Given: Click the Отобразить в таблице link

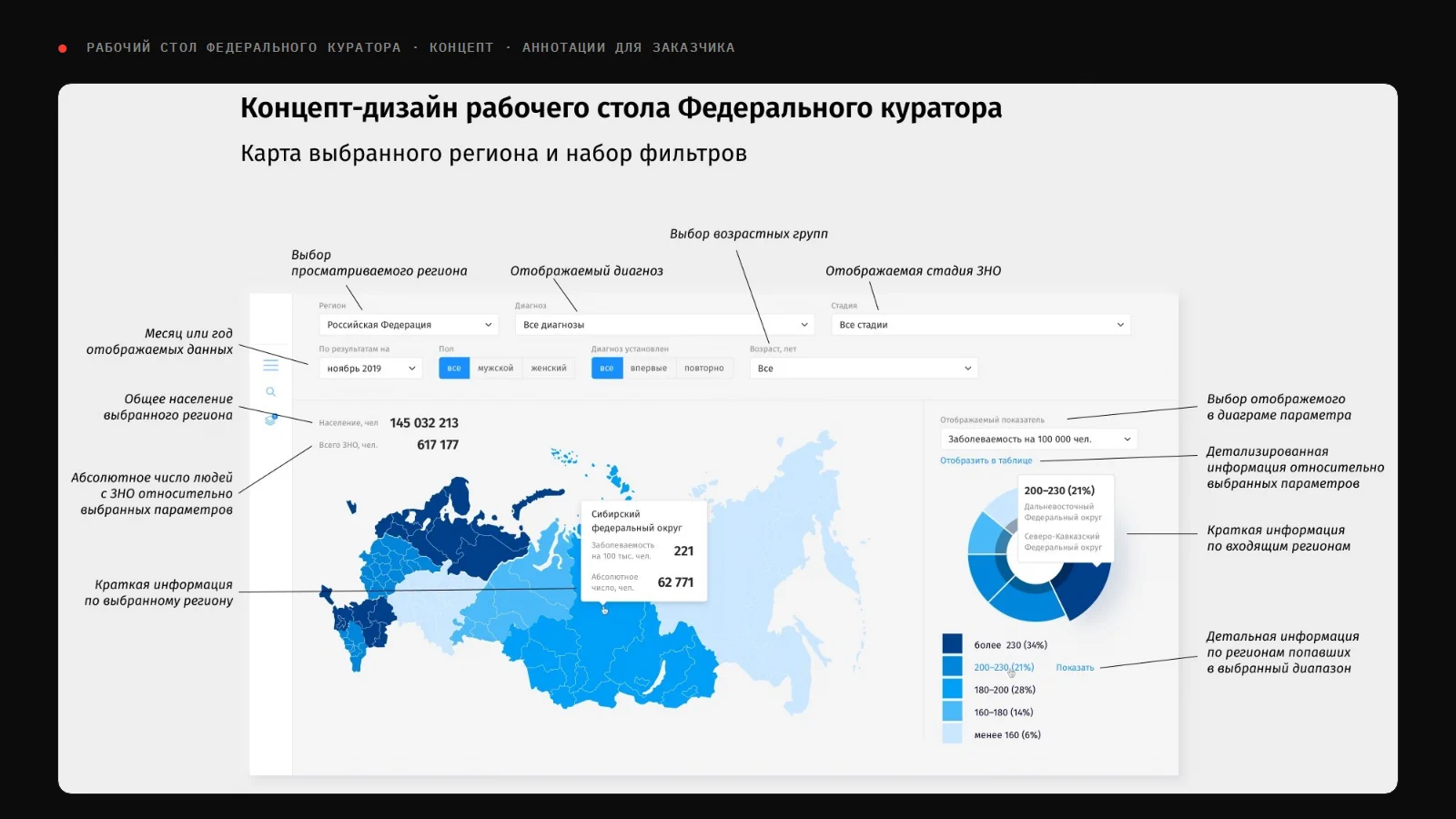Looking at the screenshot, I should [986, 460].
